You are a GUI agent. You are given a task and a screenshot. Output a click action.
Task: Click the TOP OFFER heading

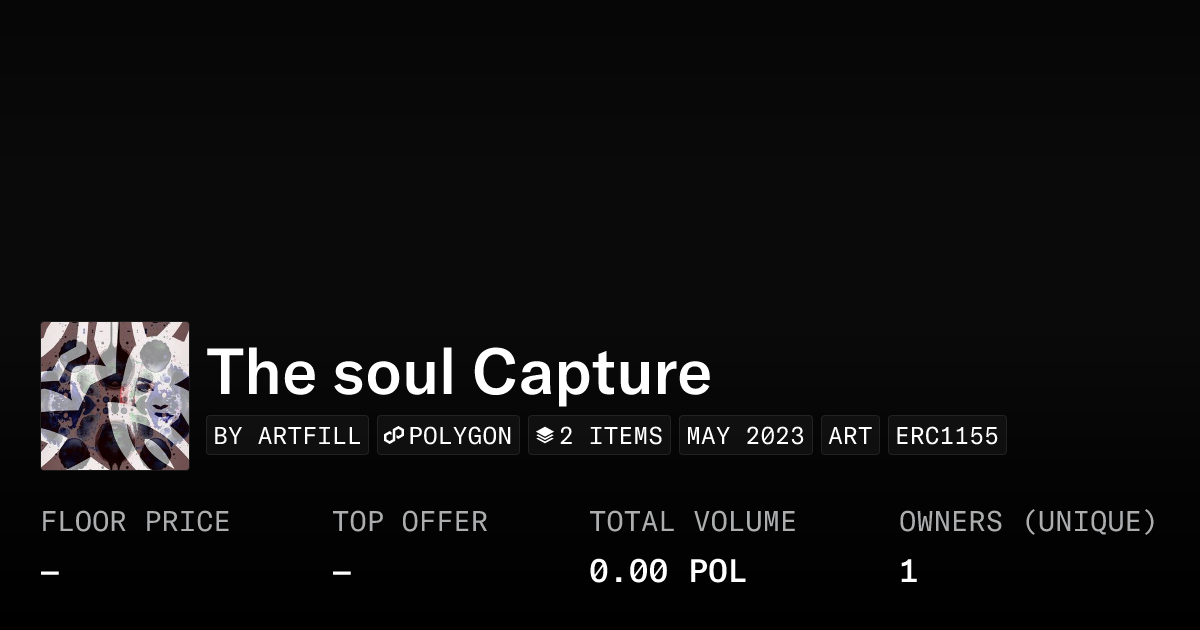(x=410, y=522)
